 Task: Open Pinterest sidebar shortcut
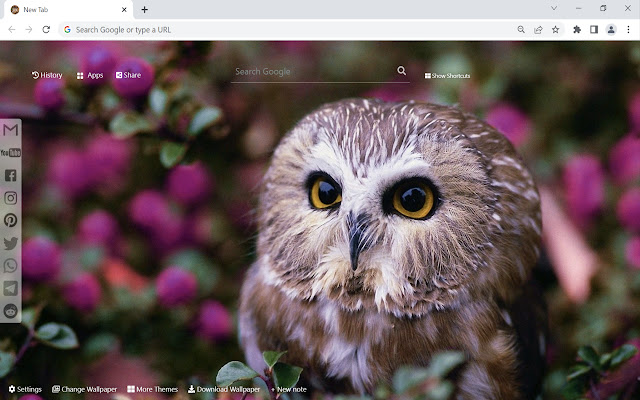[x=11, y=220]
